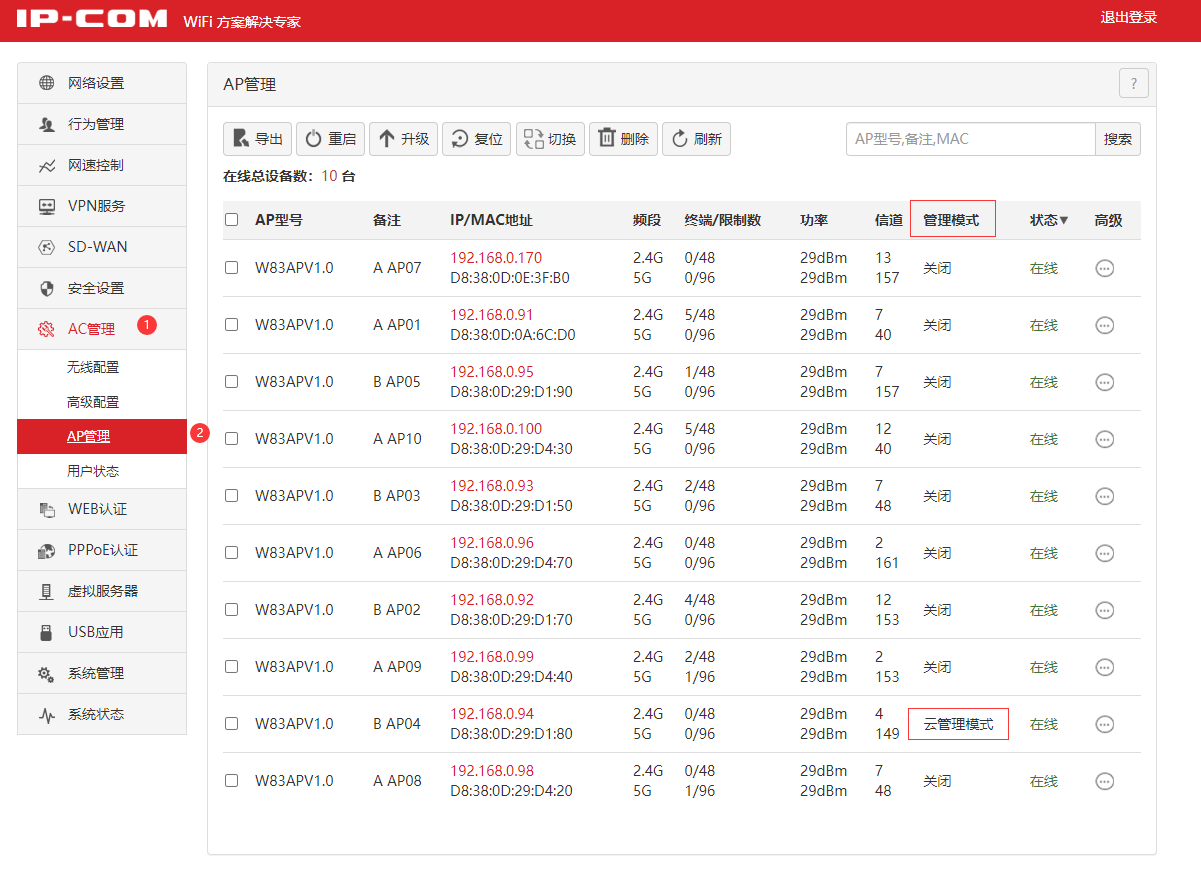Screen dimensions: 1201x884
Task: Open 虚拟服务器 in sidebar
Action: pos(102,591)
